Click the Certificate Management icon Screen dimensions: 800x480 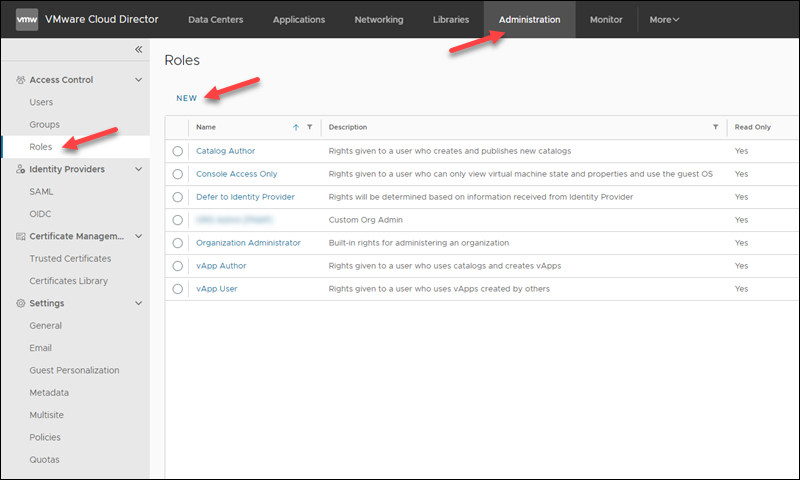(x=20, y=236)
